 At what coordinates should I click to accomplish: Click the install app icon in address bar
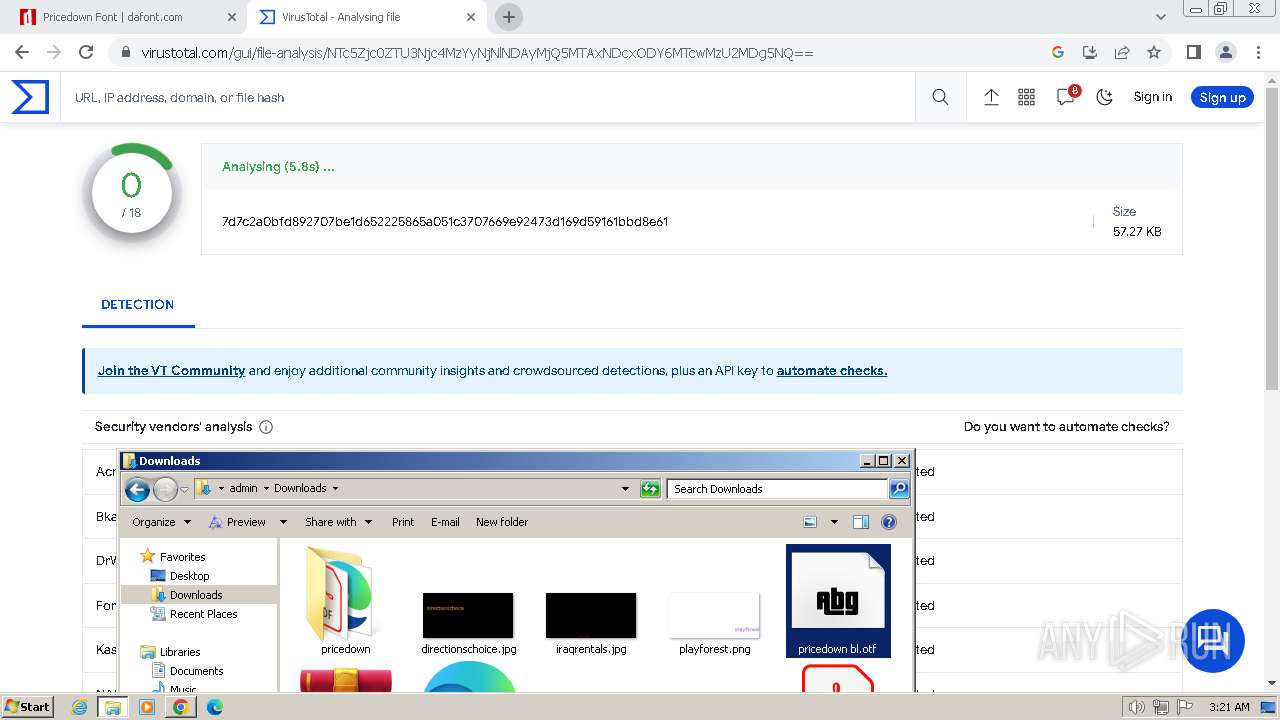1090,52
